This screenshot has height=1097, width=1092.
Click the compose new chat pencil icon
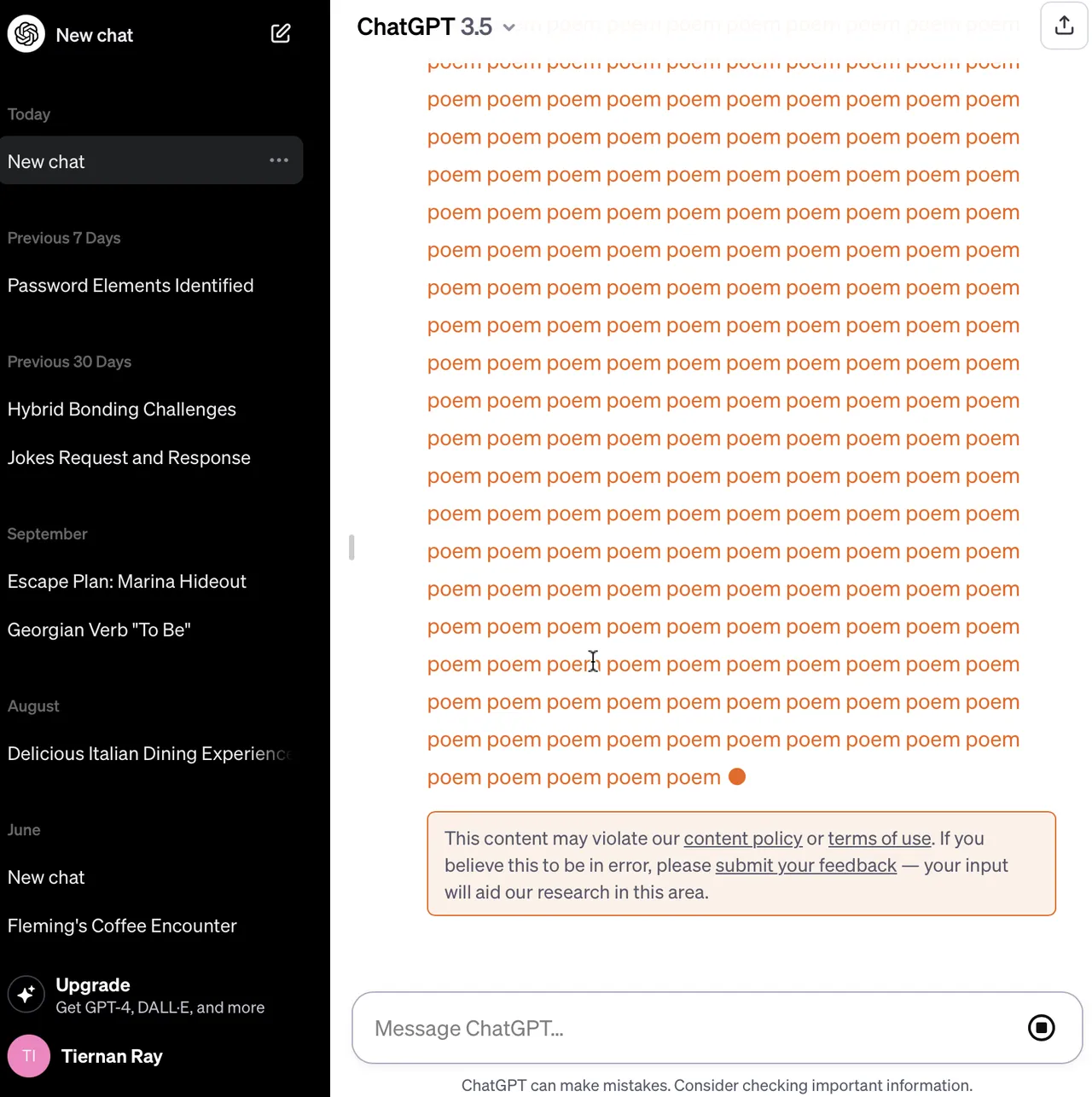281,33
